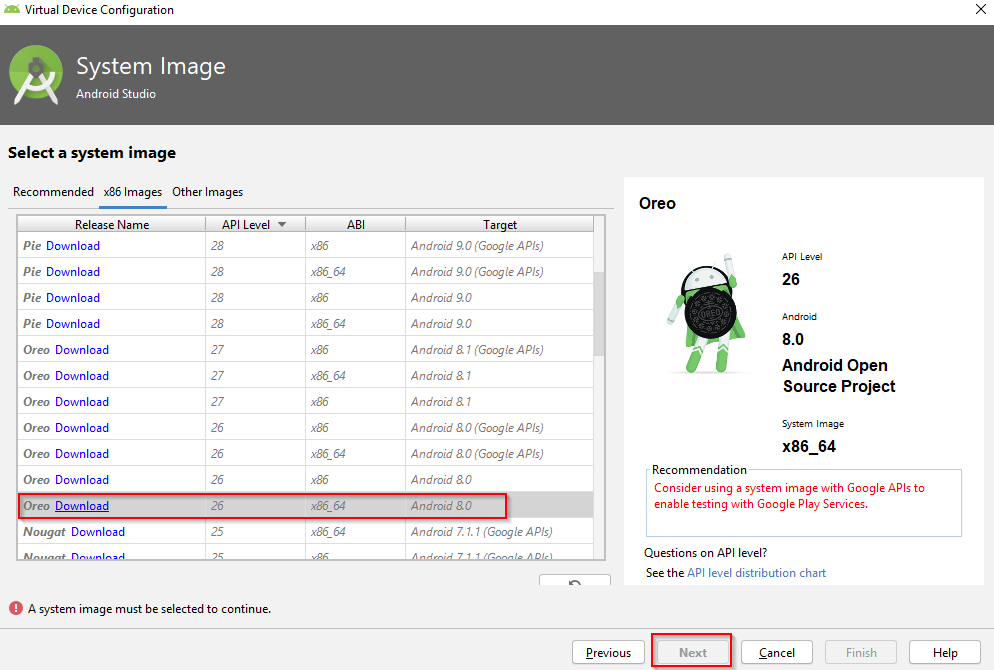Click the ABI column header
This screenshot has height=670, width=994.
pos(356,224)
